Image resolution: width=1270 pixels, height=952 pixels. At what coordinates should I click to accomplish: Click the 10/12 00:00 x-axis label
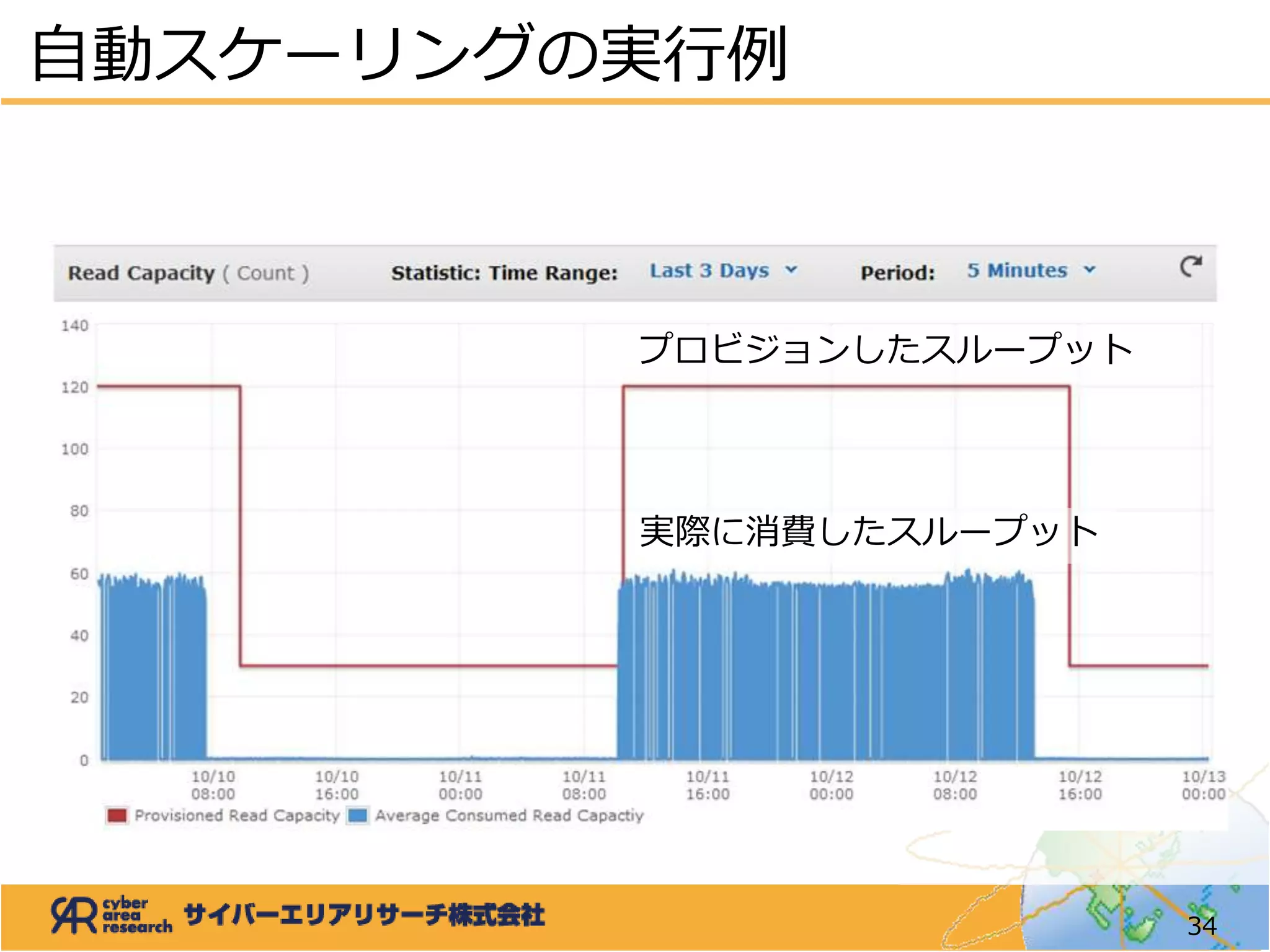pos(832,785)
